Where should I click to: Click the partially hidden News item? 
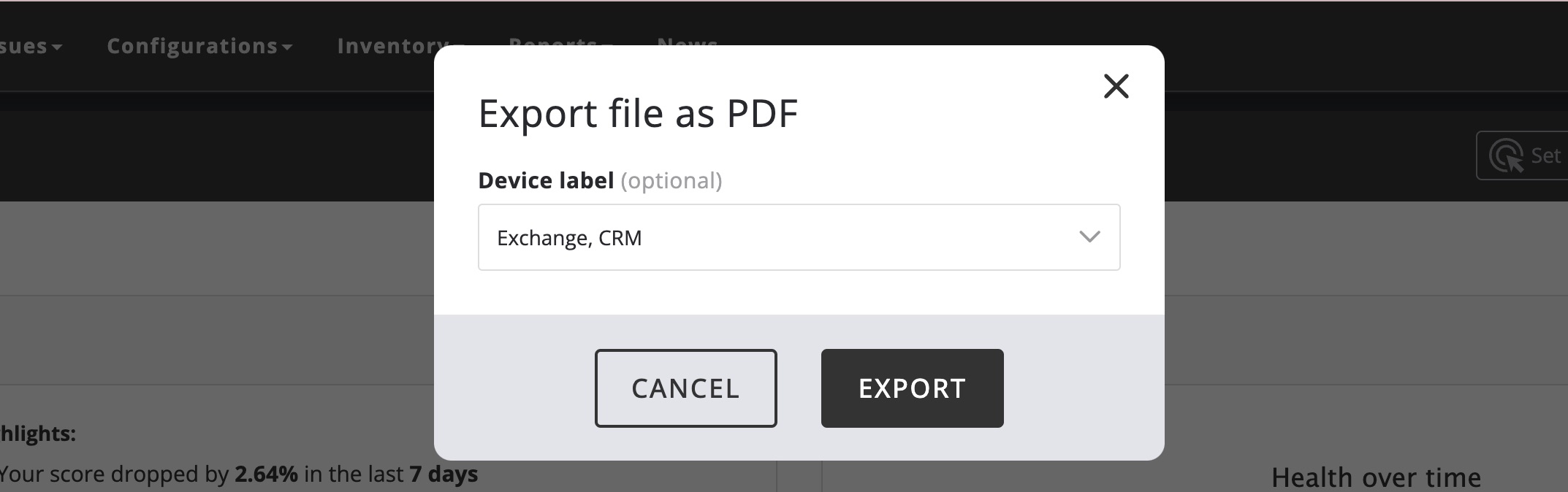point(687,42)
